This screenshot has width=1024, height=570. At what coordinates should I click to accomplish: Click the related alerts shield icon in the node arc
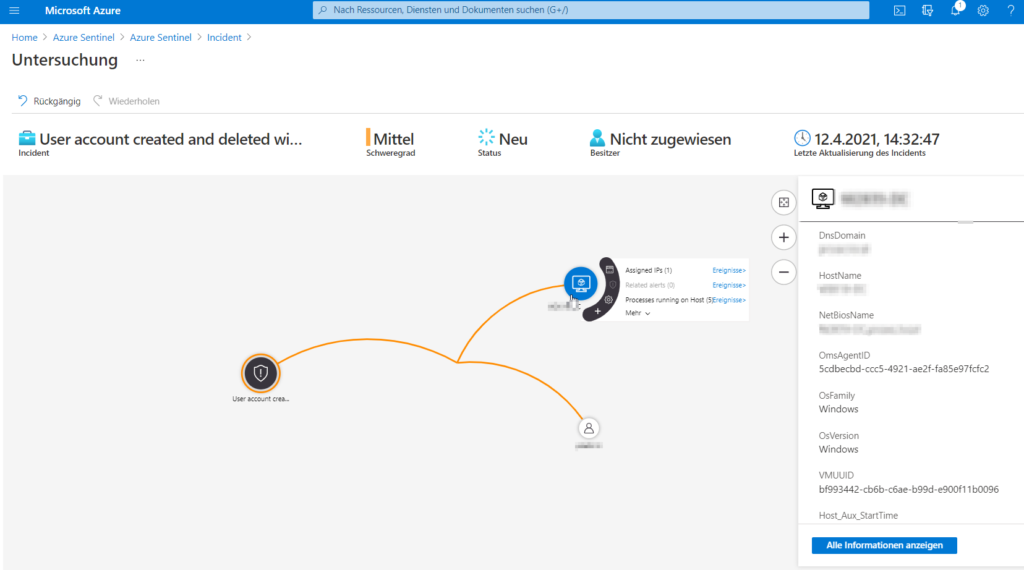coord(613,285)
